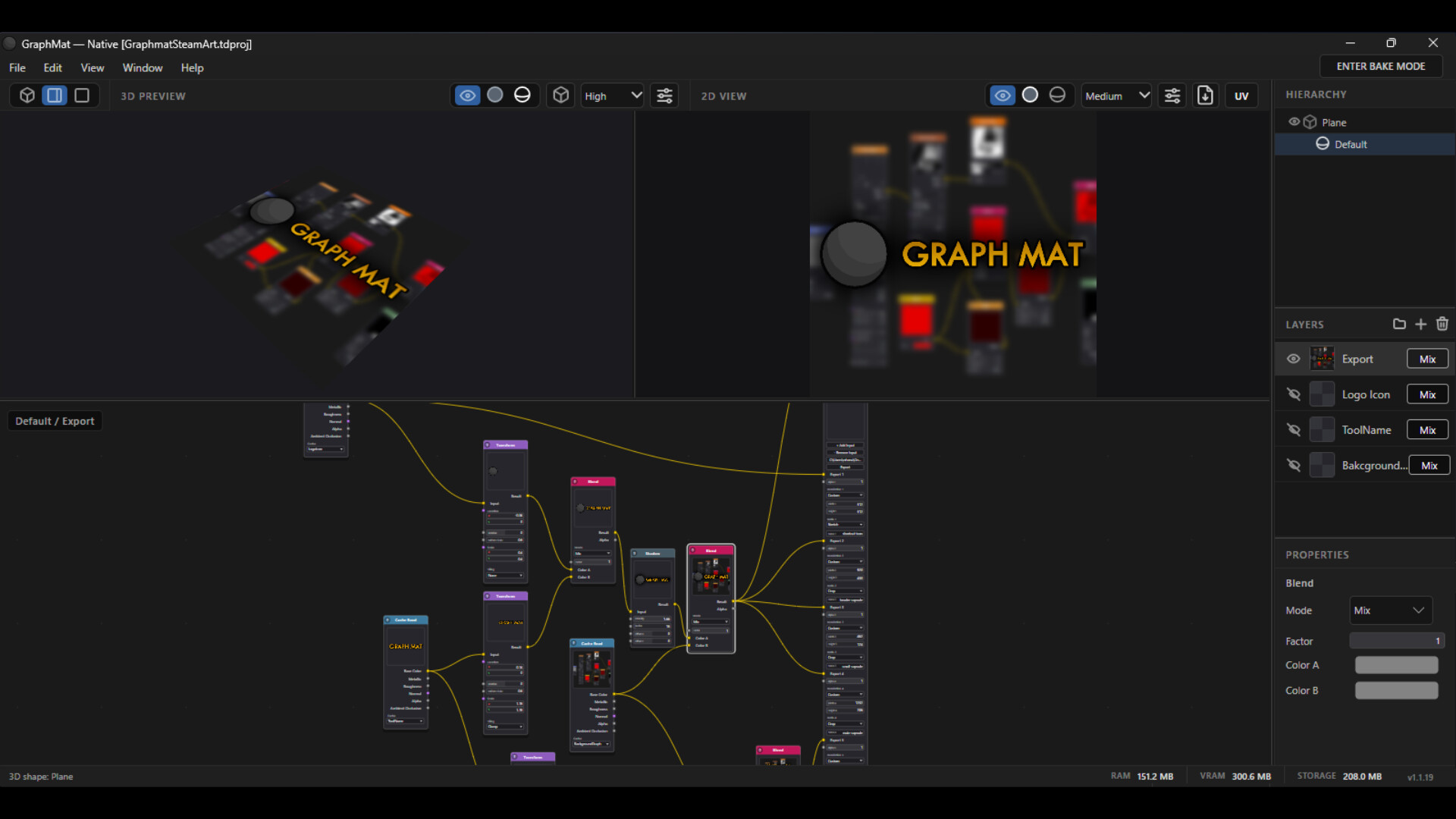
Task: Toggle visibility eye of Plane in hierarchy
Action: pos(1294,122)
